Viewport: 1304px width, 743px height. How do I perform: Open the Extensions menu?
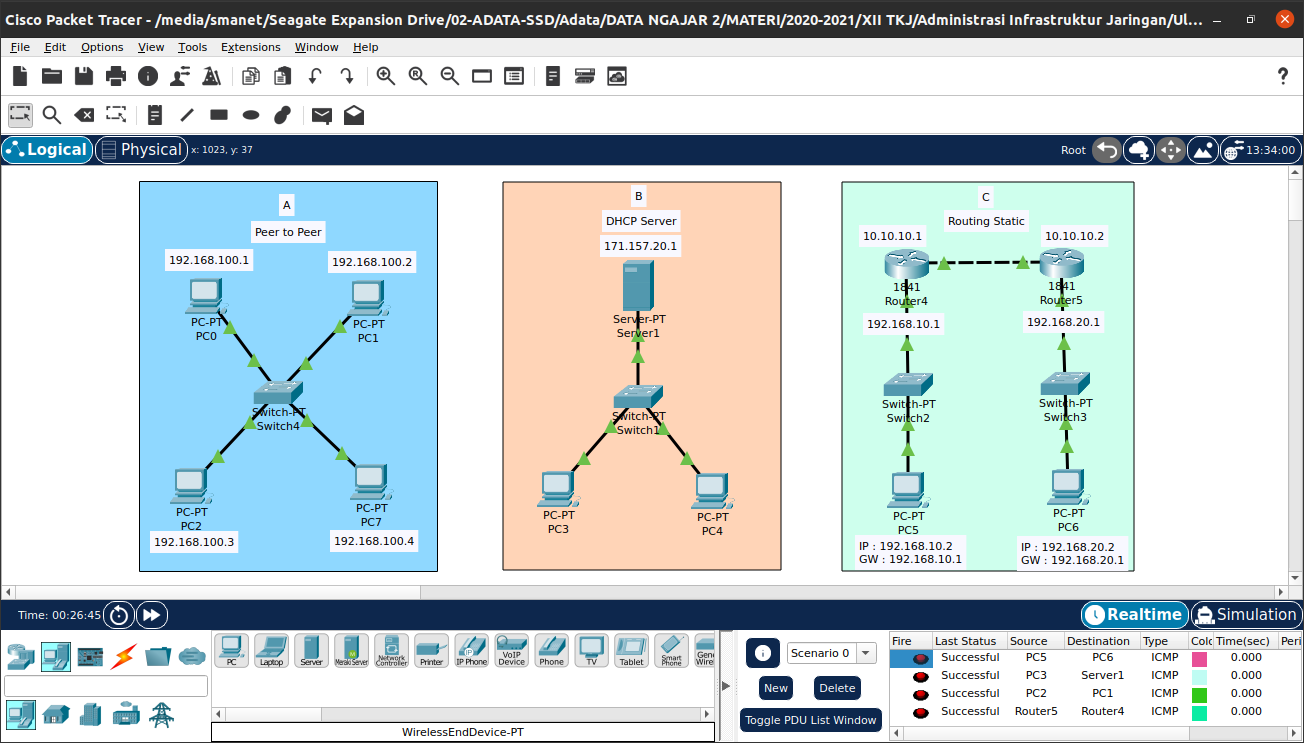tap(250, 47)
